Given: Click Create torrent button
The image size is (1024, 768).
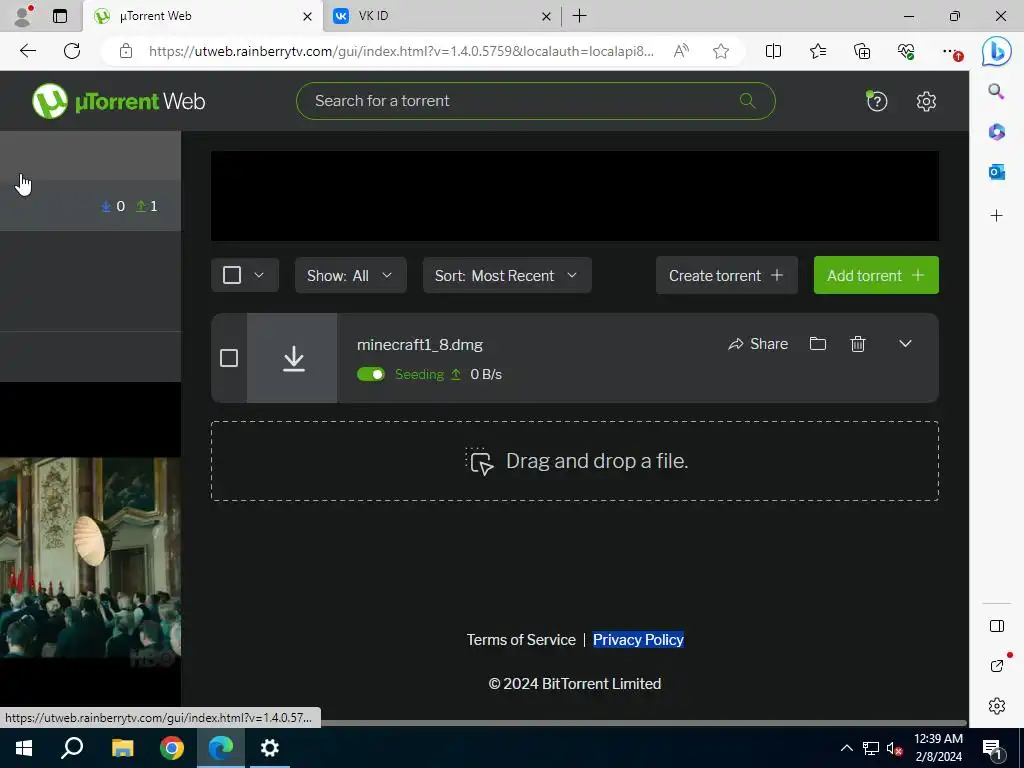Looking at the screenshot, I should click(x=726, y=275).
